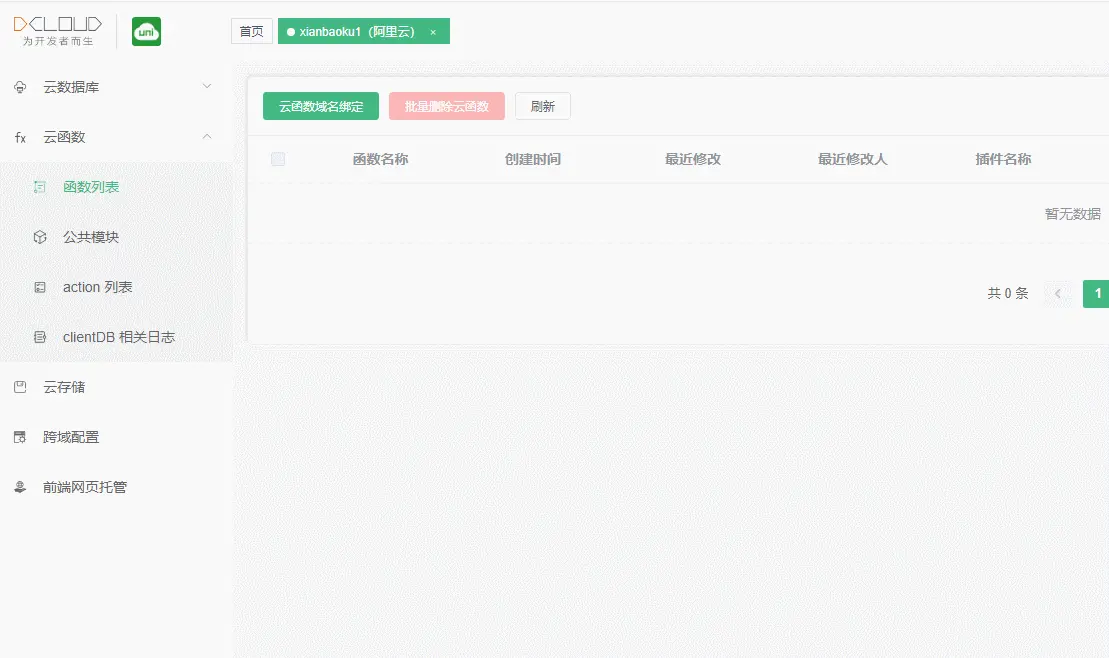The width and height of the screenshot is (1109, 658).
Task: Click the 前端网页托管 sidebar icon
Action: 21,487
